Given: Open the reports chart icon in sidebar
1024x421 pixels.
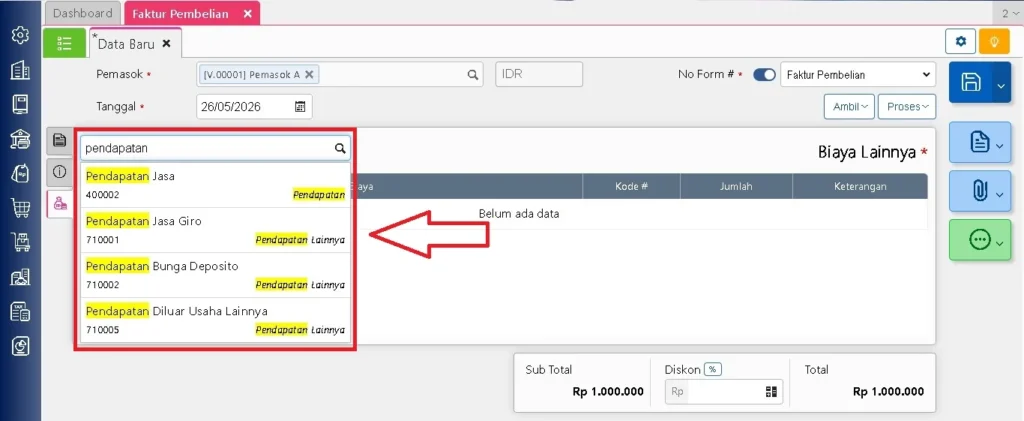Looking at the screenshot, I should pos(20,347).
